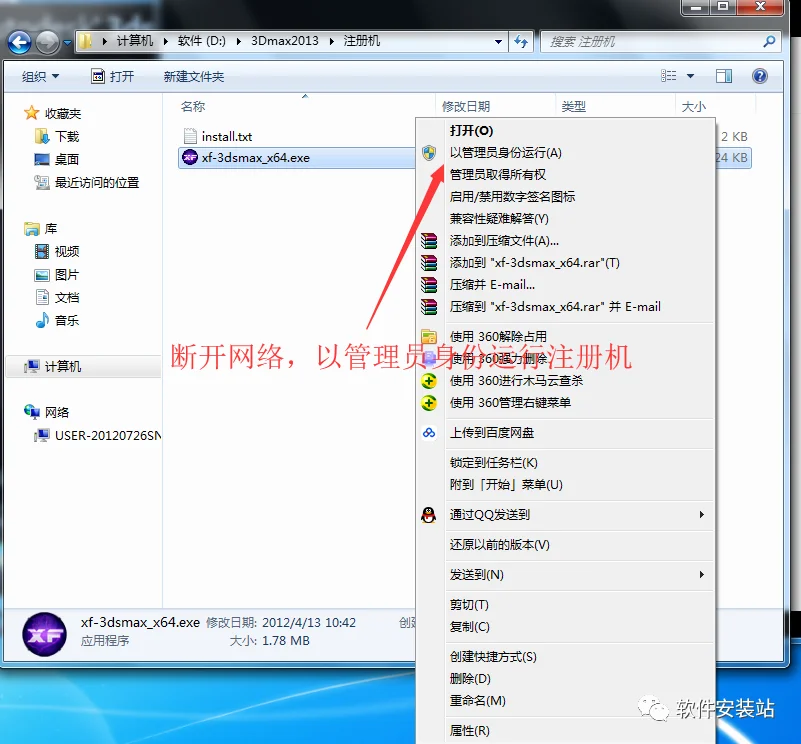Open the 音乐 library
The width and height of the screenshot is (801, 744).
[57, 320]
